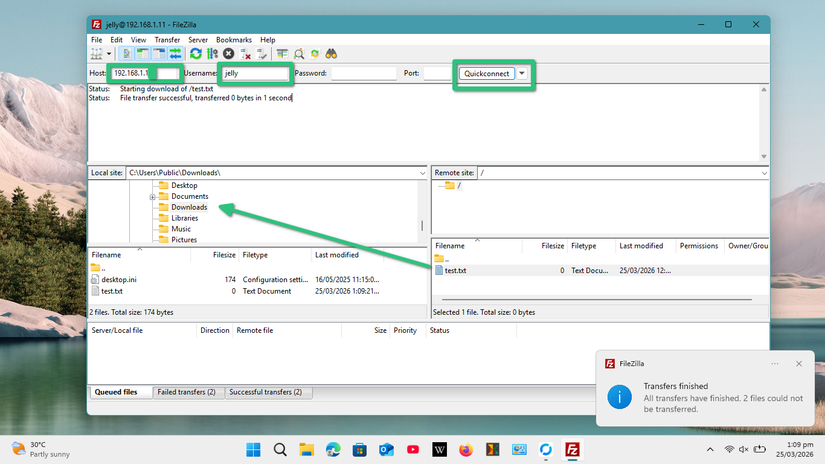
Task: Click into the Password field
Action: [x=363, y=73]
